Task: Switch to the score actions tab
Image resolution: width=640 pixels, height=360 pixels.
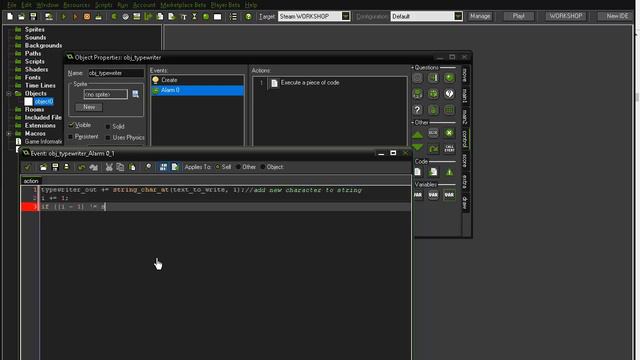Action: point(465,160)
